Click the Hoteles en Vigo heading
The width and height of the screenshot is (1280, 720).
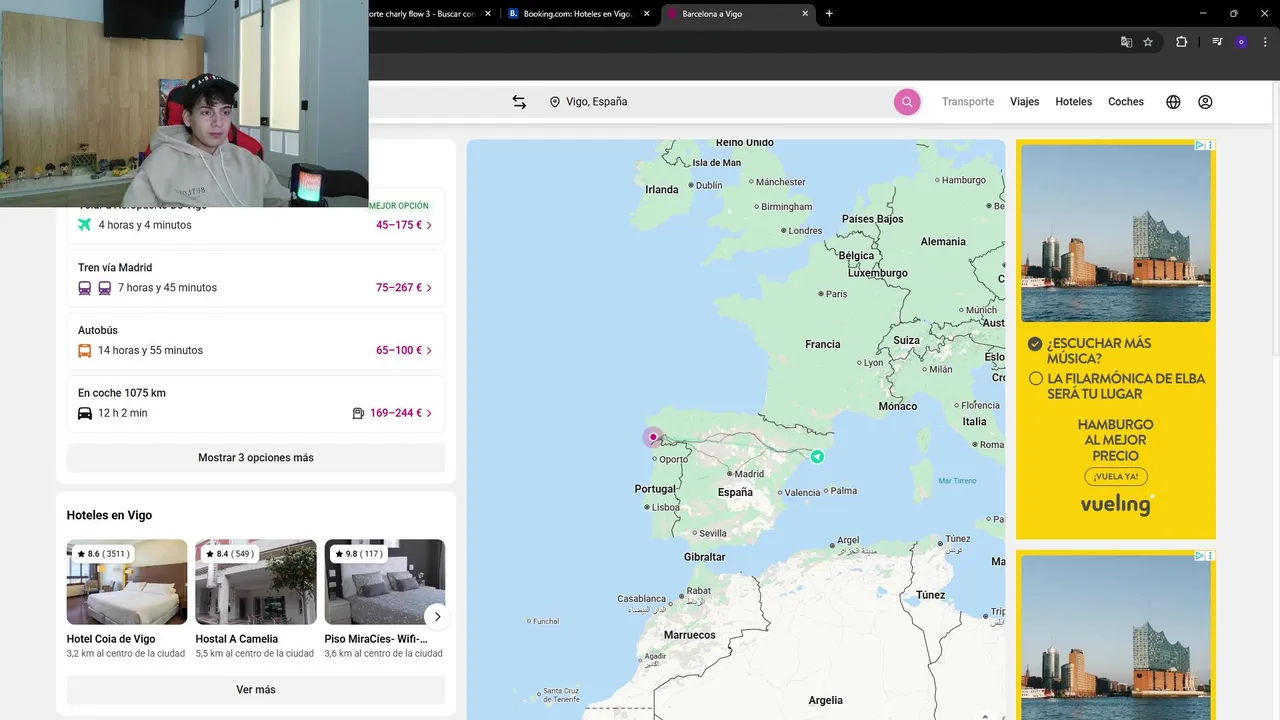pyautogui.click(x=109, y=515)
